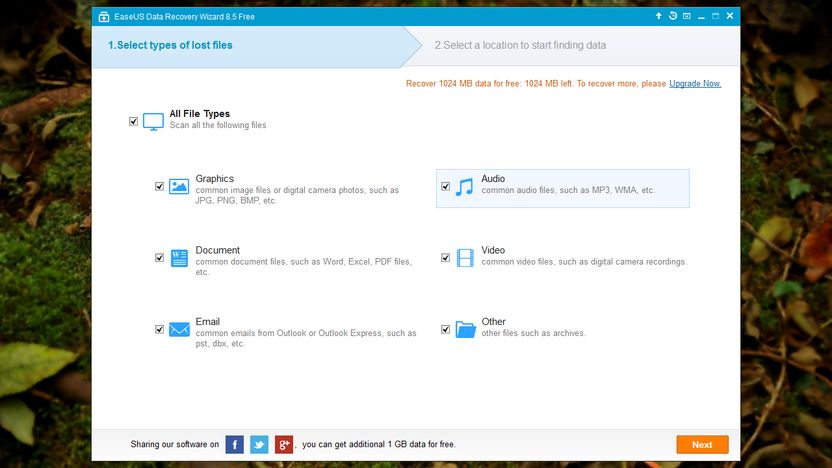Click the Video label text
Viewport: 832px width, 468px height.
coord(493,250)
